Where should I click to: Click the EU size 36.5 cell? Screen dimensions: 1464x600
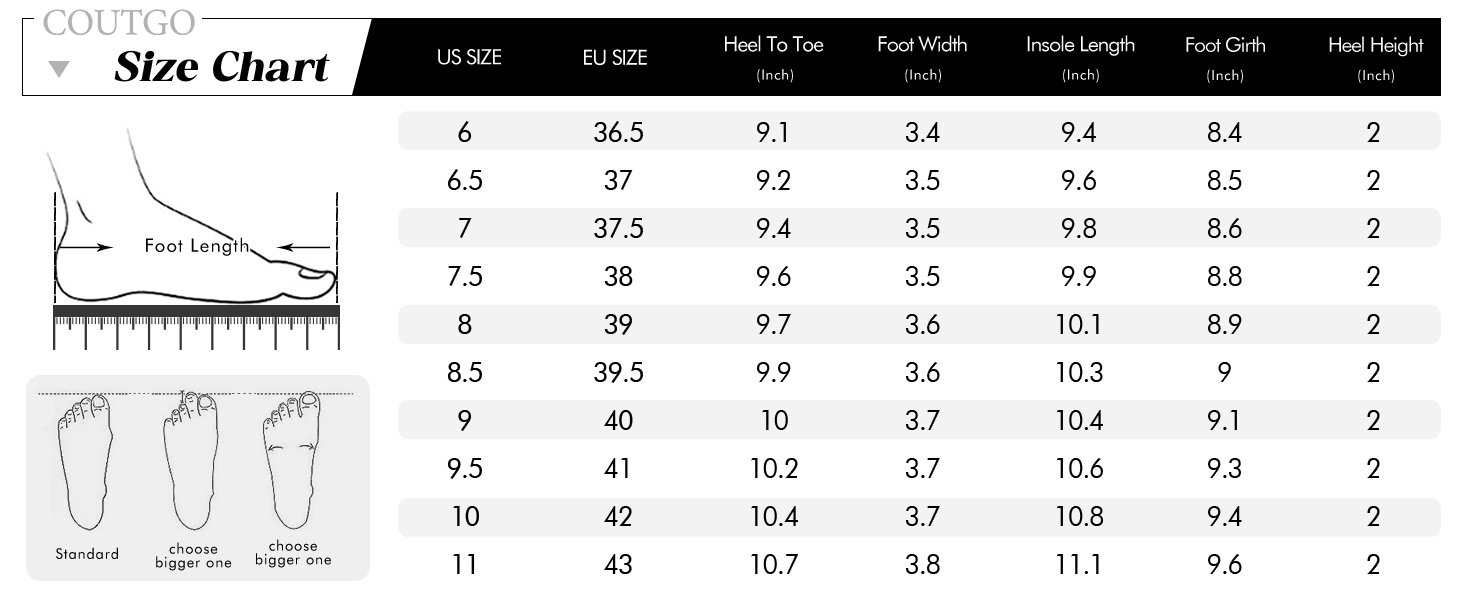point(618,132)
